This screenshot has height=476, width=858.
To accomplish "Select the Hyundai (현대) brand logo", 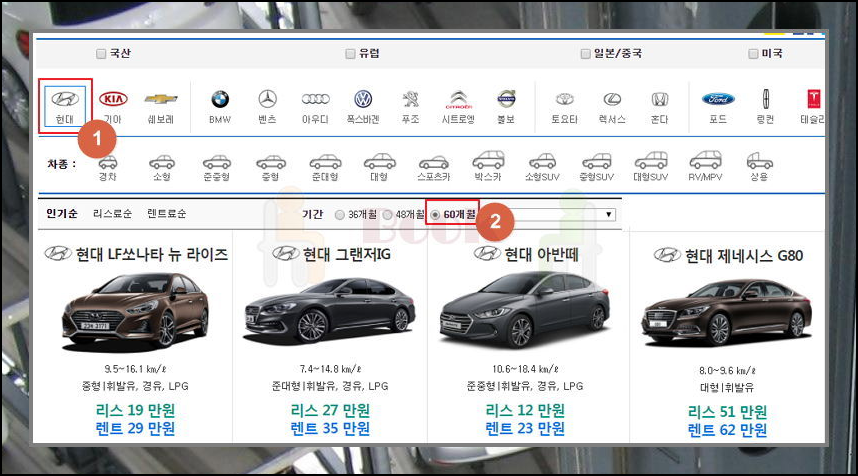I will coord(65,99).
